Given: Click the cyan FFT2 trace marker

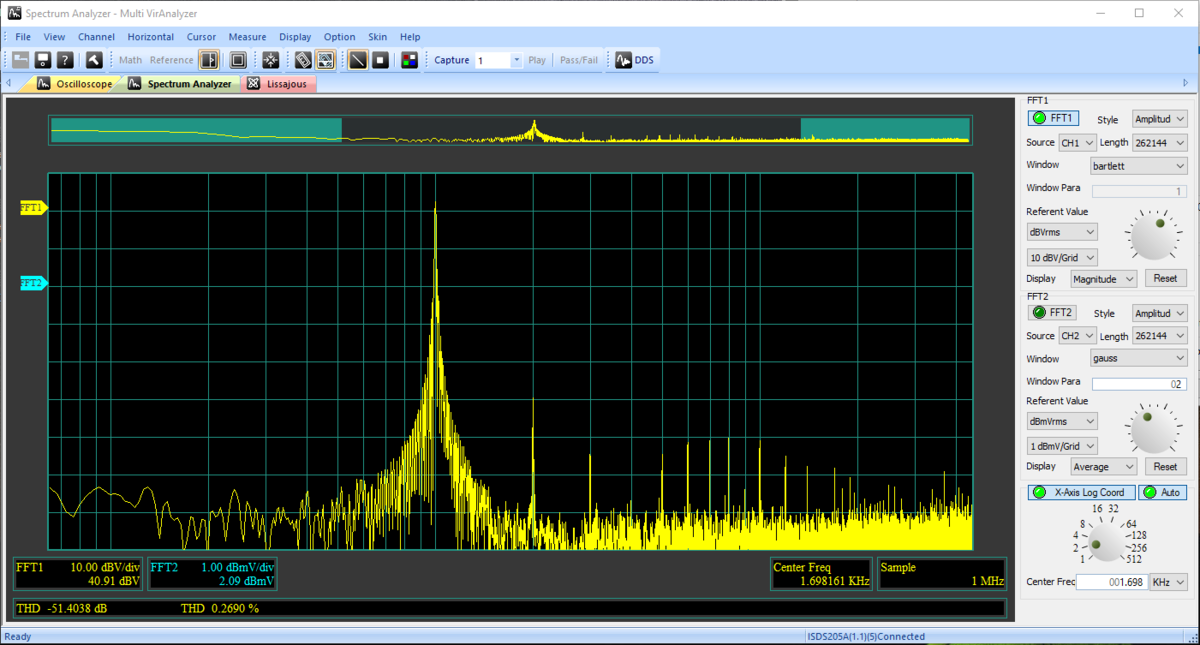Looking at the screenshot, I should [33, 283].
